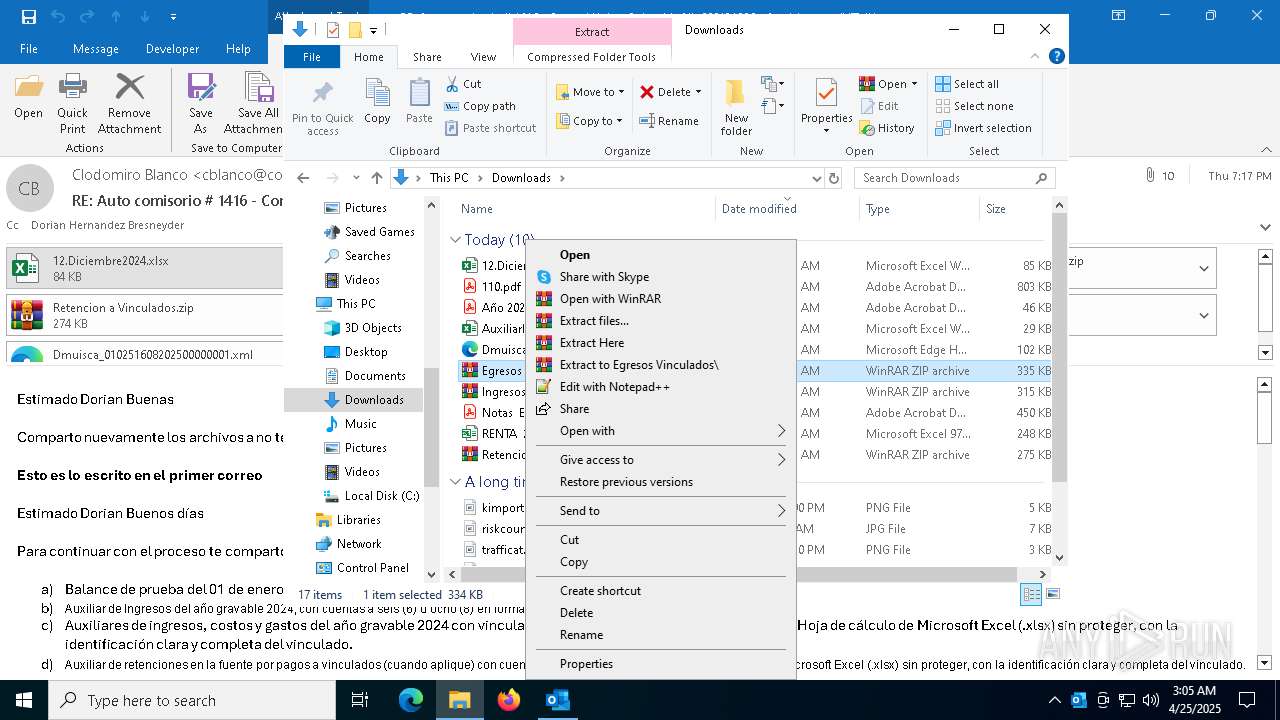The width and height of the screenshot is (1280, 720).
Task: Expand the Send to submenu
Action: pos(660,511)
